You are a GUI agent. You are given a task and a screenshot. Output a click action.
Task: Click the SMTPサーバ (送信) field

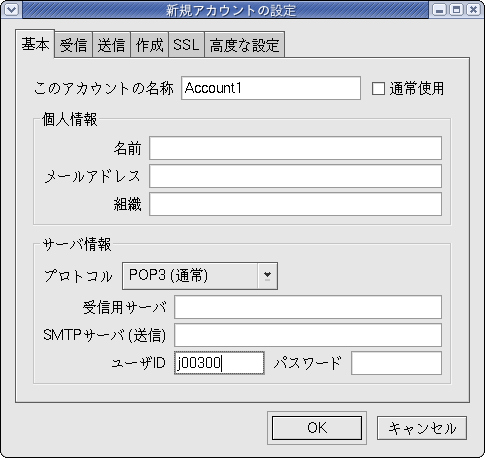click(x=308, y=335)
